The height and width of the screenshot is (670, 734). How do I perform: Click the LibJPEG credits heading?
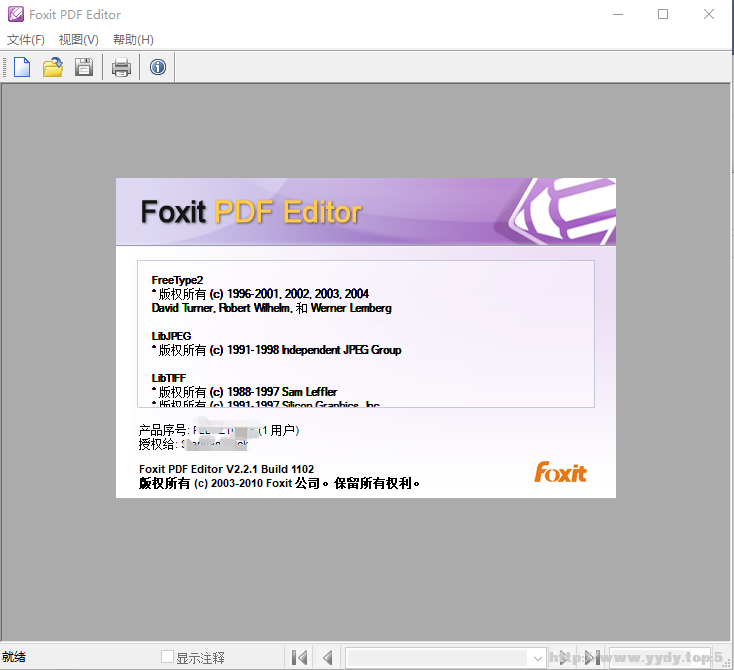coord(171,336)
